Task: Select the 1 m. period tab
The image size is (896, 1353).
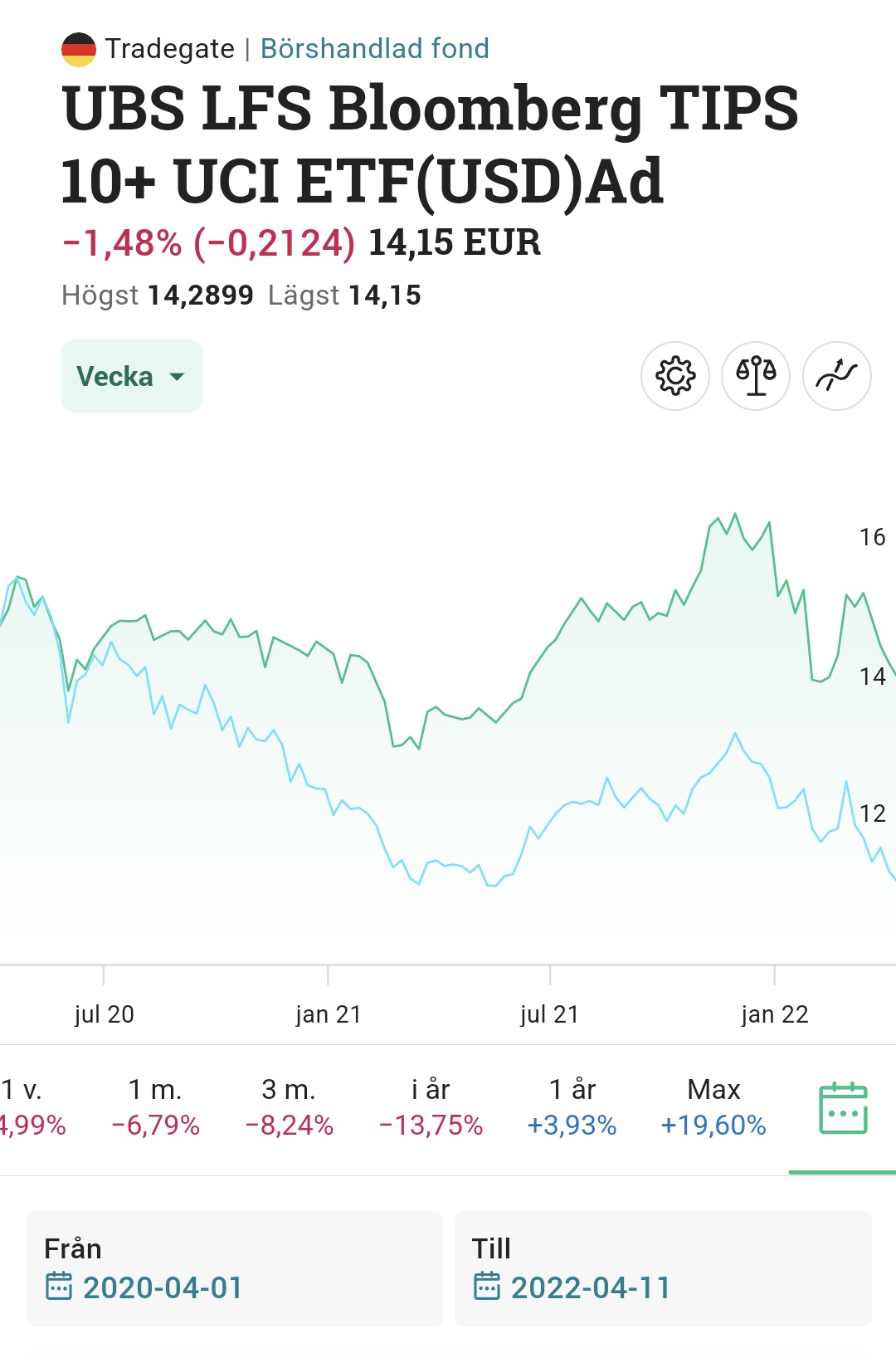Action: click(155, 1107)
